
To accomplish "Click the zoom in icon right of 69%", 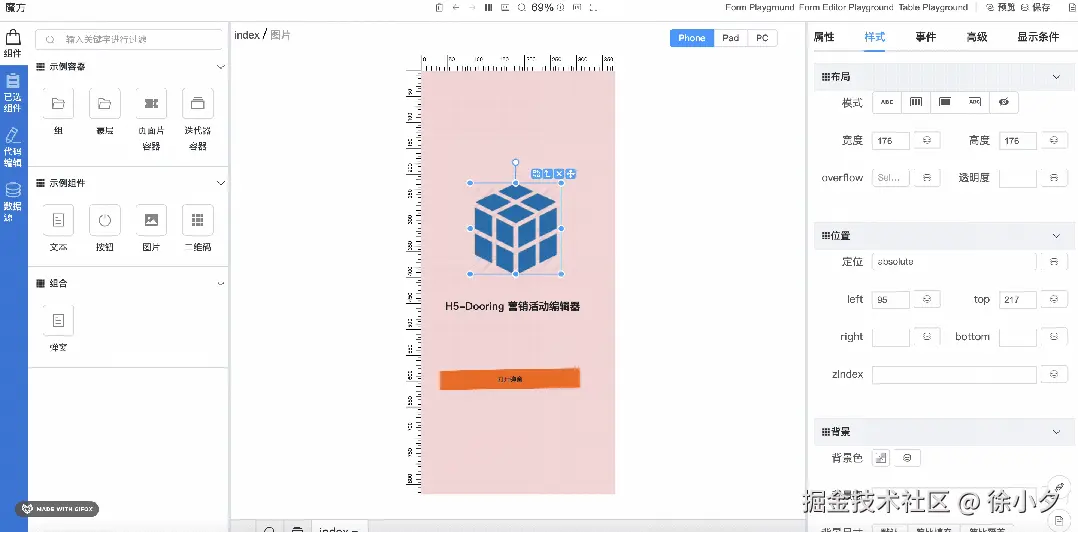I will [560, 8].
